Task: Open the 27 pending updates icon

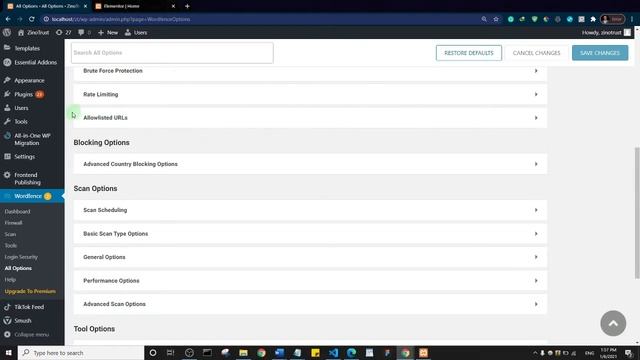Action: (63, 33)
